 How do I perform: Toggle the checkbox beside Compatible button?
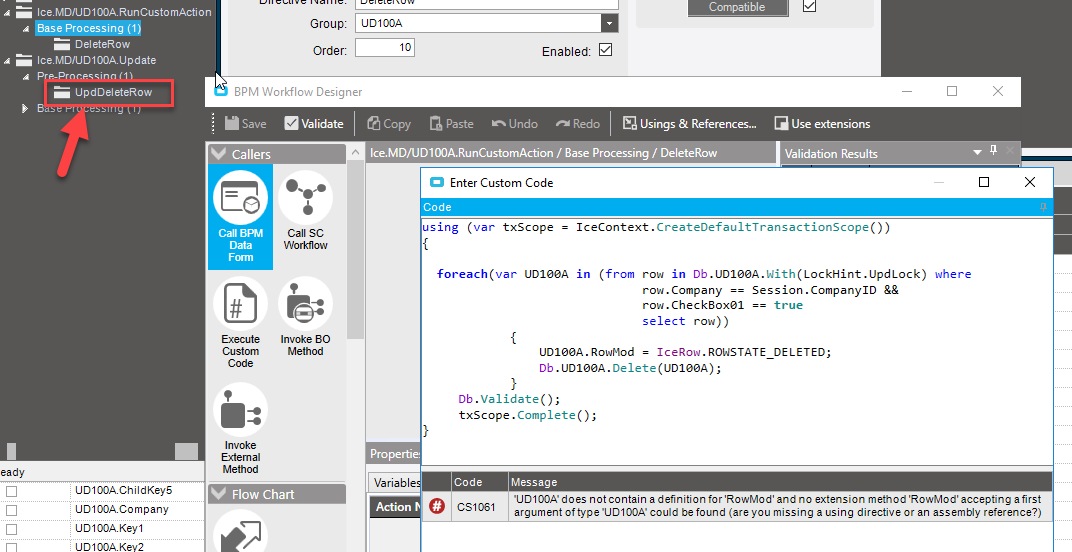tap(809, 5)
